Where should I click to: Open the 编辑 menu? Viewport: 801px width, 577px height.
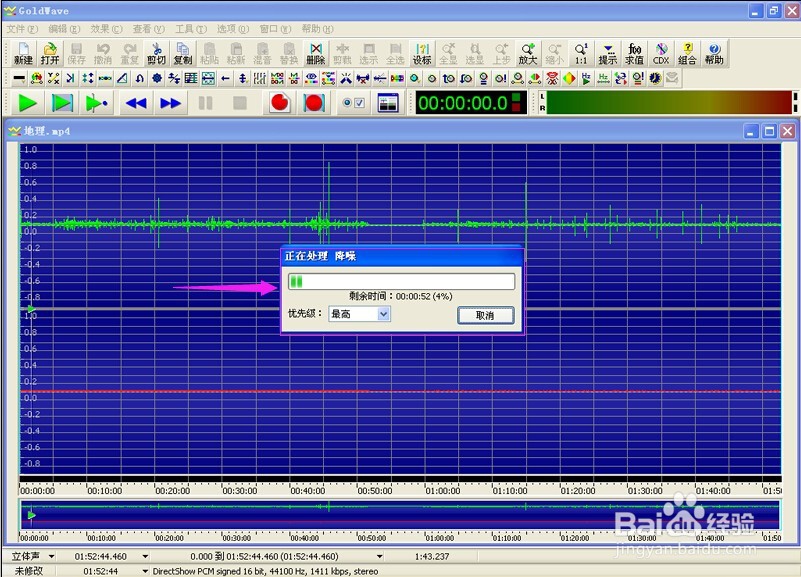(64, 29)
